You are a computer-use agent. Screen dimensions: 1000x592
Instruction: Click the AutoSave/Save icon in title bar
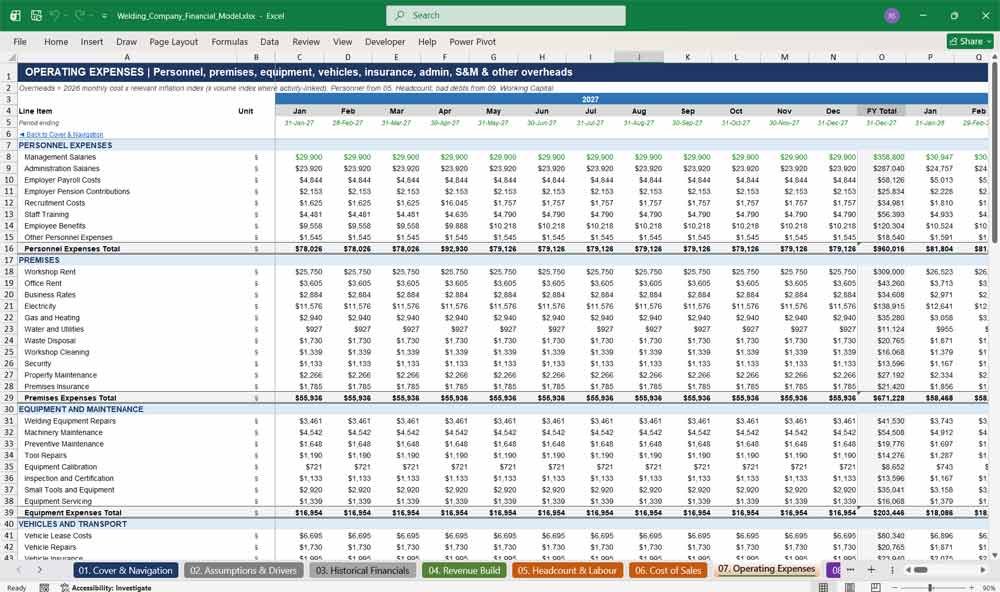(x=36, y=15)
